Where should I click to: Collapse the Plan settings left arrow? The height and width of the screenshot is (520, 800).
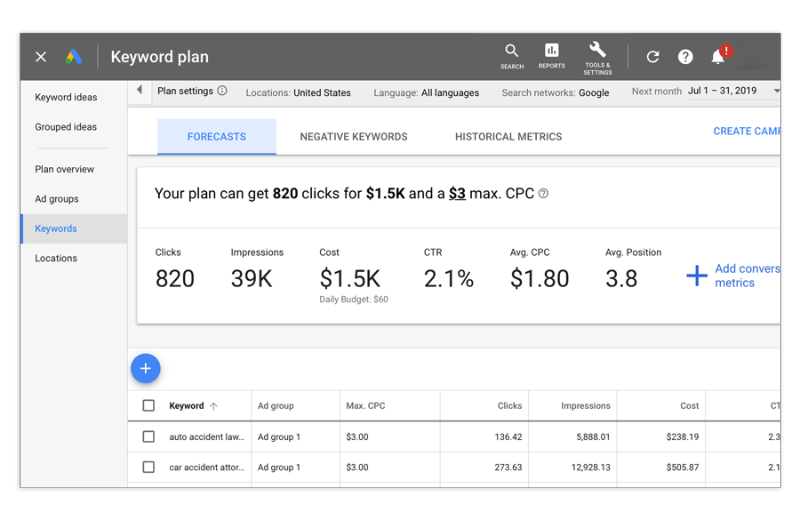(139, 90)
